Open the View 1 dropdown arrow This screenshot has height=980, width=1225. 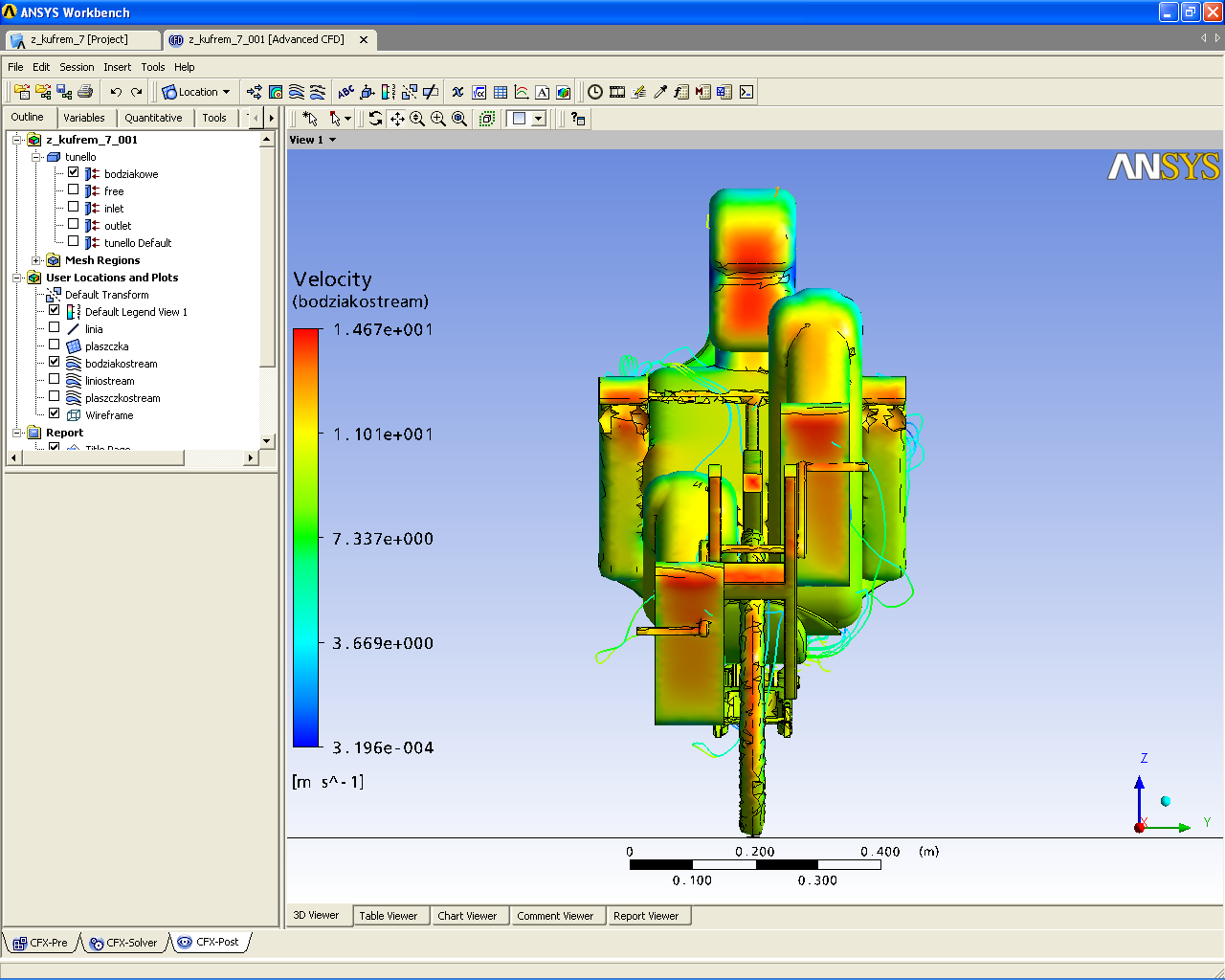332,140
